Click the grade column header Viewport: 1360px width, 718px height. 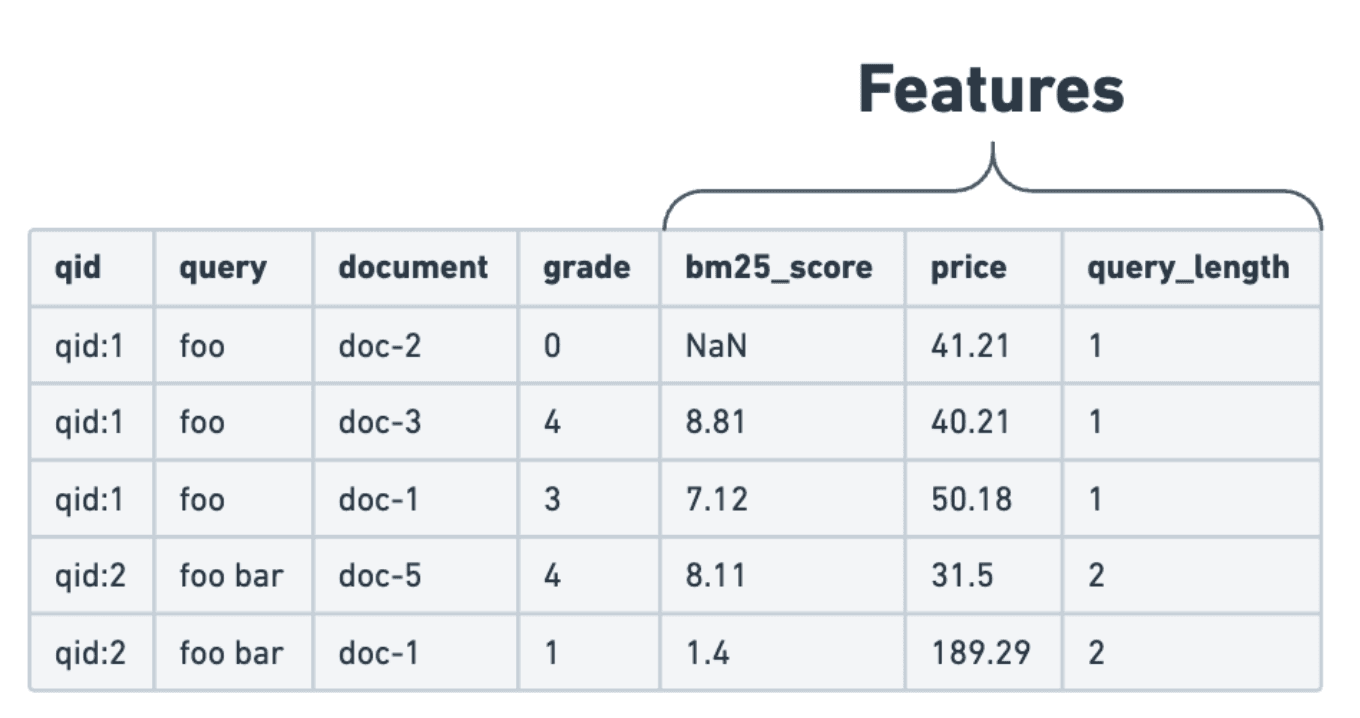click(x=587, y=268)
